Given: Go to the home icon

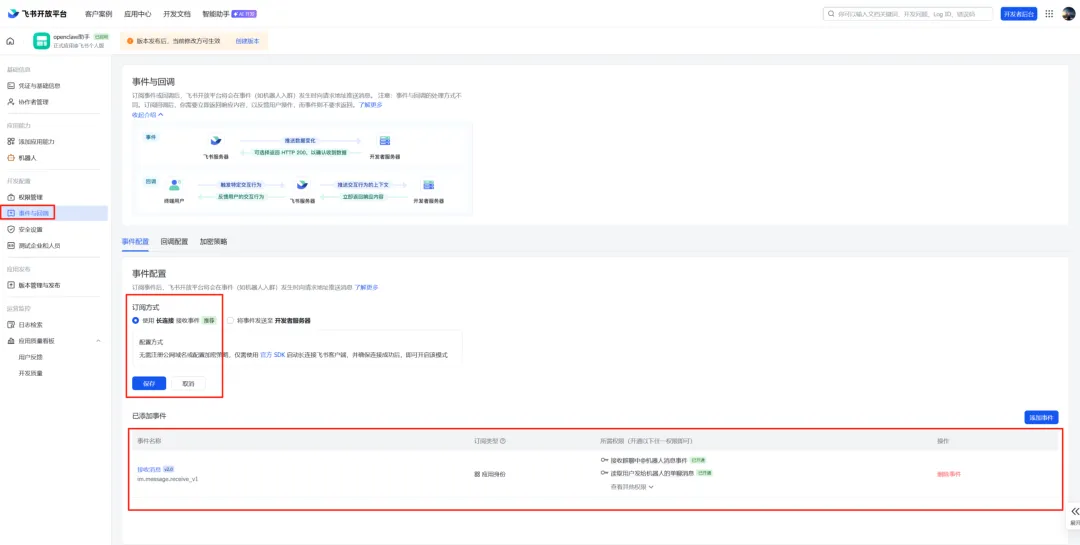Looking at the screenshot, I should click(x=10, y=41).
